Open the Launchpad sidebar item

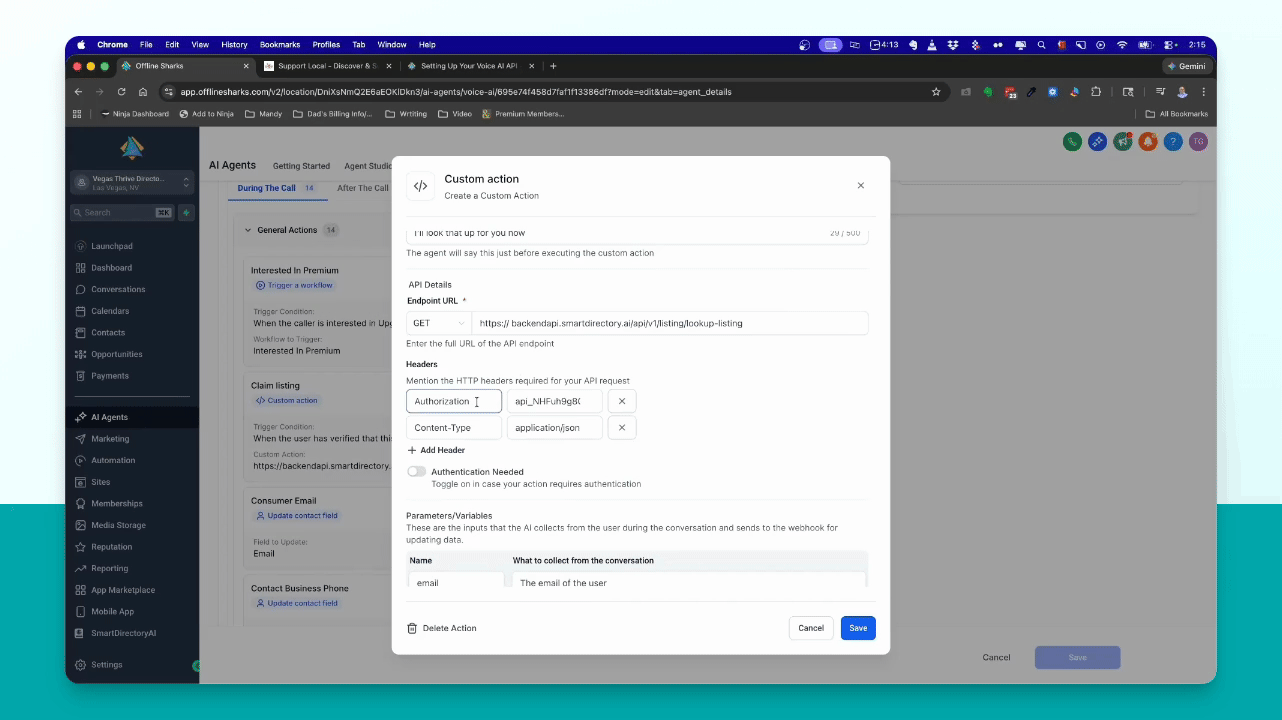tap(111, 246)
